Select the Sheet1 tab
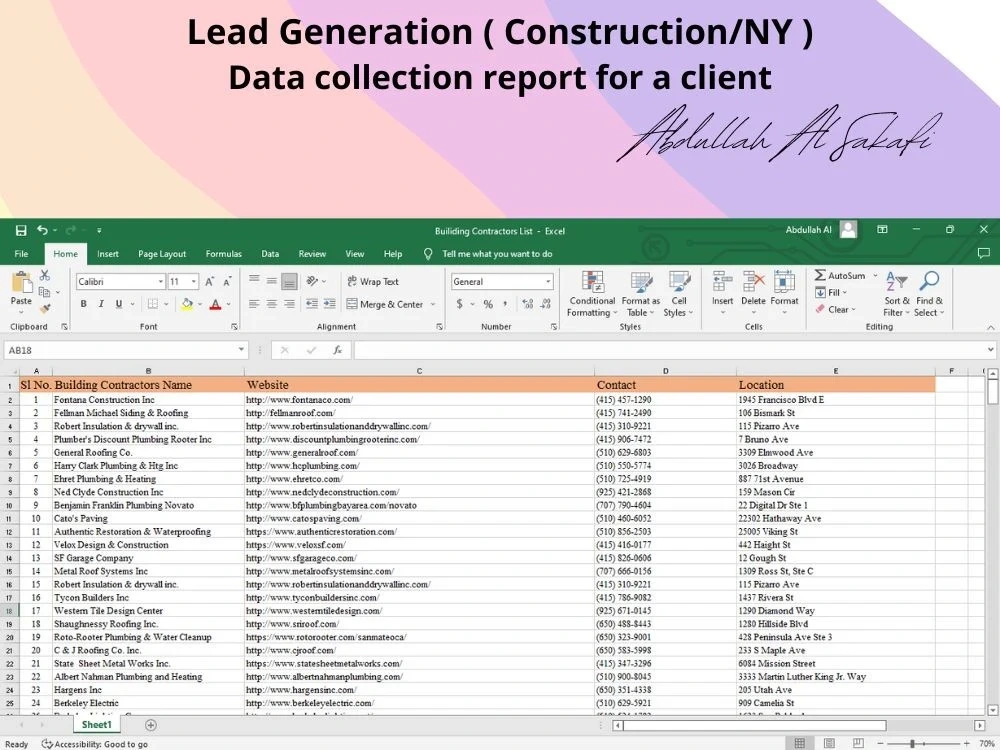1000x750 pixels. tap(96, 724)
